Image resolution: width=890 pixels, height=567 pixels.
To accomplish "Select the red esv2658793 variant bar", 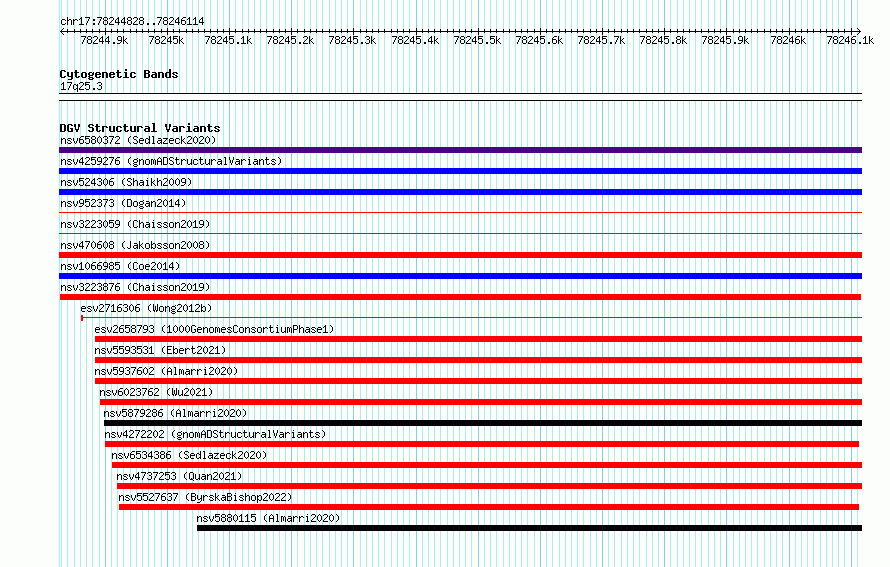I will pyautogui.click(x=478, y=339).
